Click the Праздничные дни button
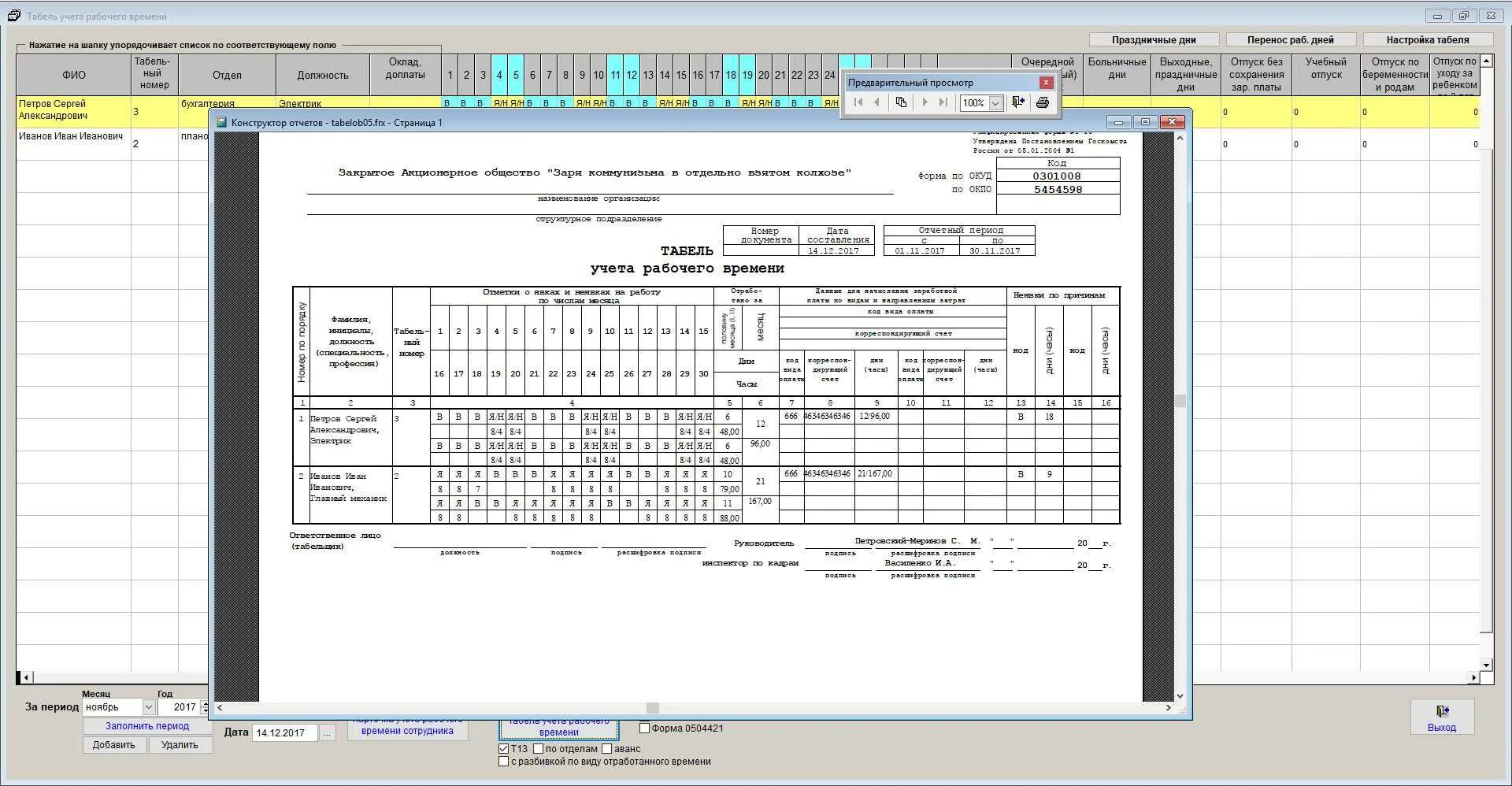The height and width of the screenshot is (786, 1512). pyautogui.click(x=1154, y=39)
